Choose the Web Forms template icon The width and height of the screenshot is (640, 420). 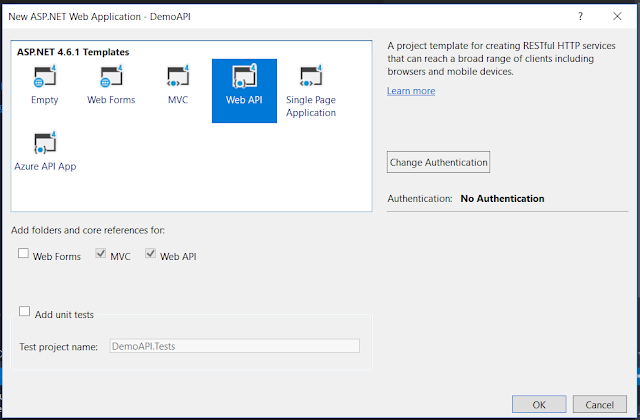point(111,76)
